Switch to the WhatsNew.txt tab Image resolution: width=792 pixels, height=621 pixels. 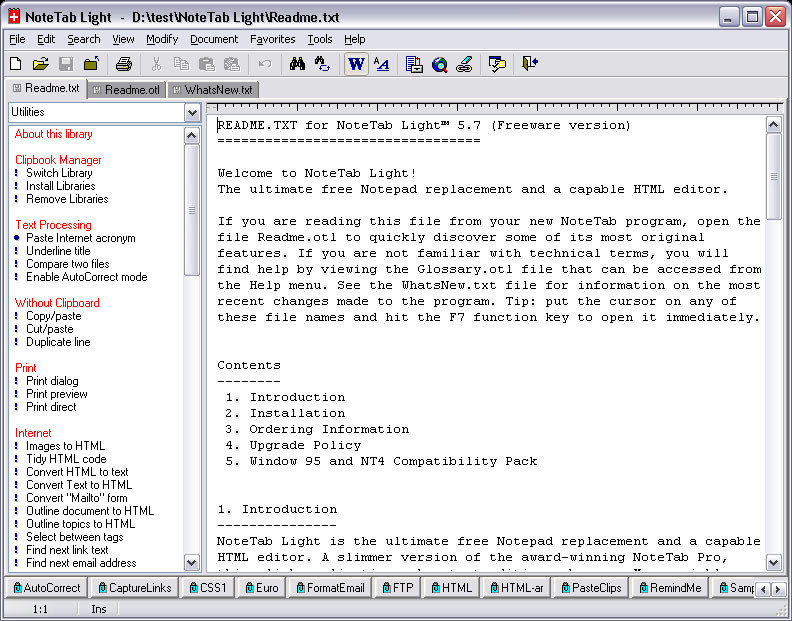(213, 90)
